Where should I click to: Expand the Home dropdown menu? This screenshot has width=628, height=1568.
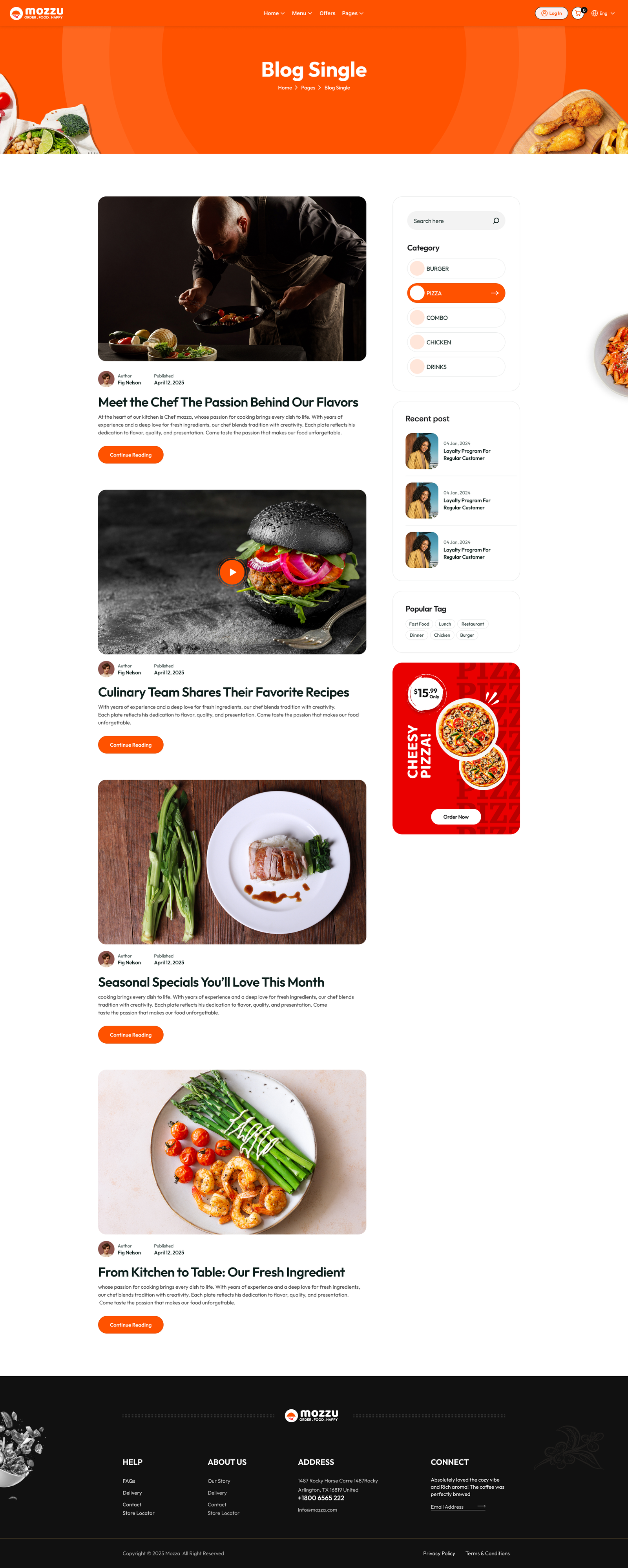(274, 13)
